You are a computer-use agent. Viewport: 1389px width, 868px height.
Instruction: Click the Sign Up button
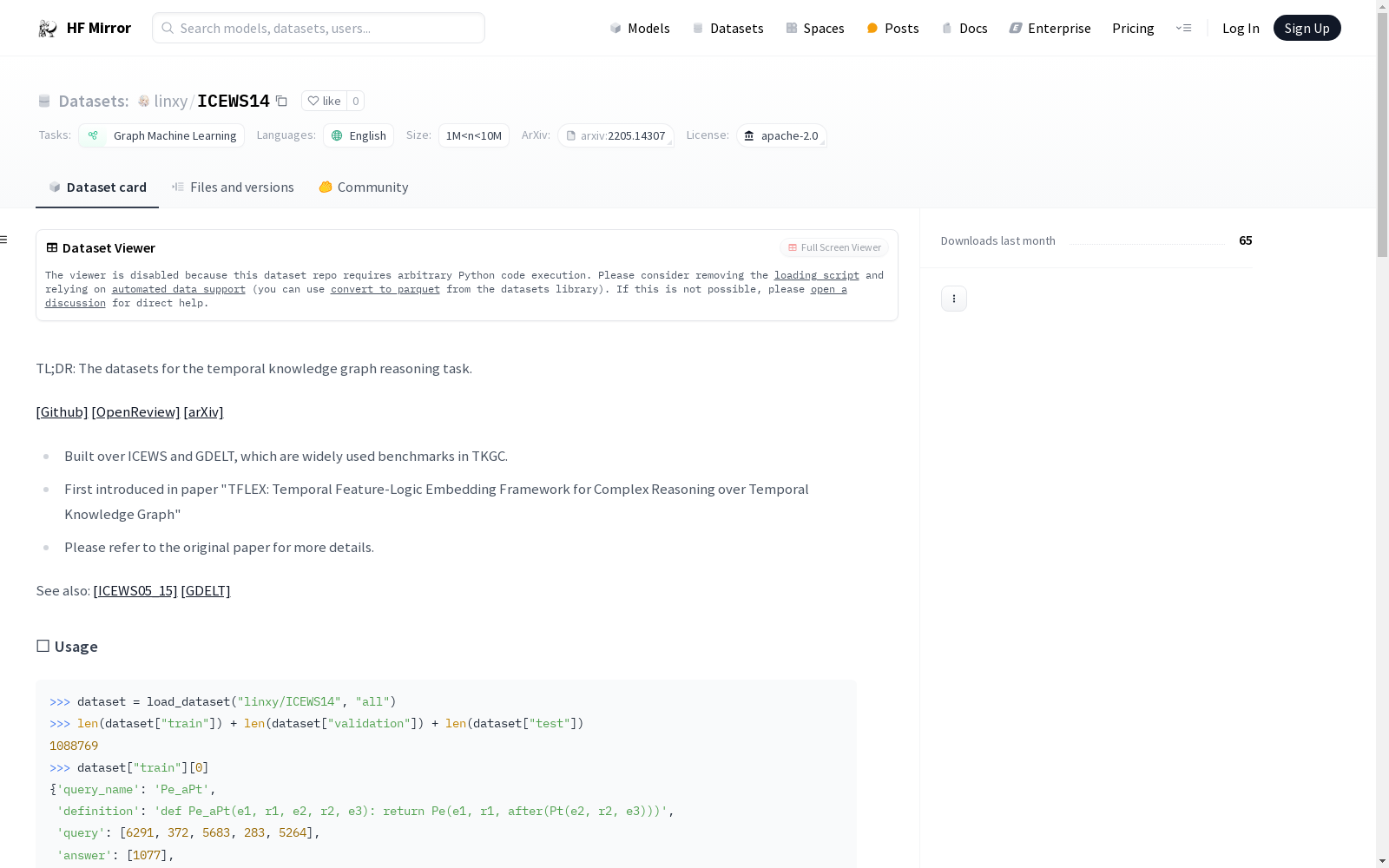click(1307, 28)
